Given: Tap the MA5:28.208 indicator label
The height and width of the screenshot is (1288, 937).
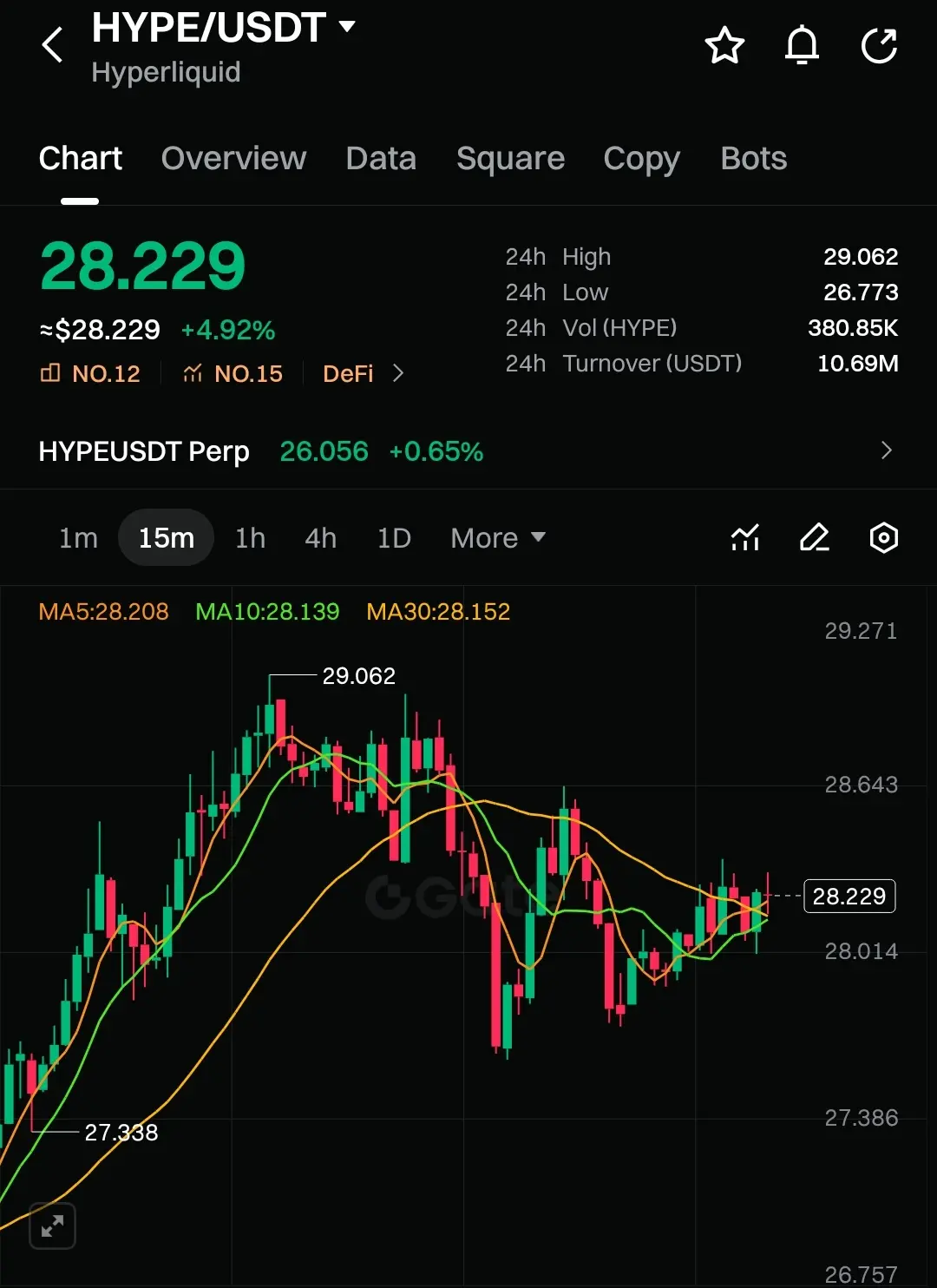Looking at the screenshot, I should click(104, 612).
